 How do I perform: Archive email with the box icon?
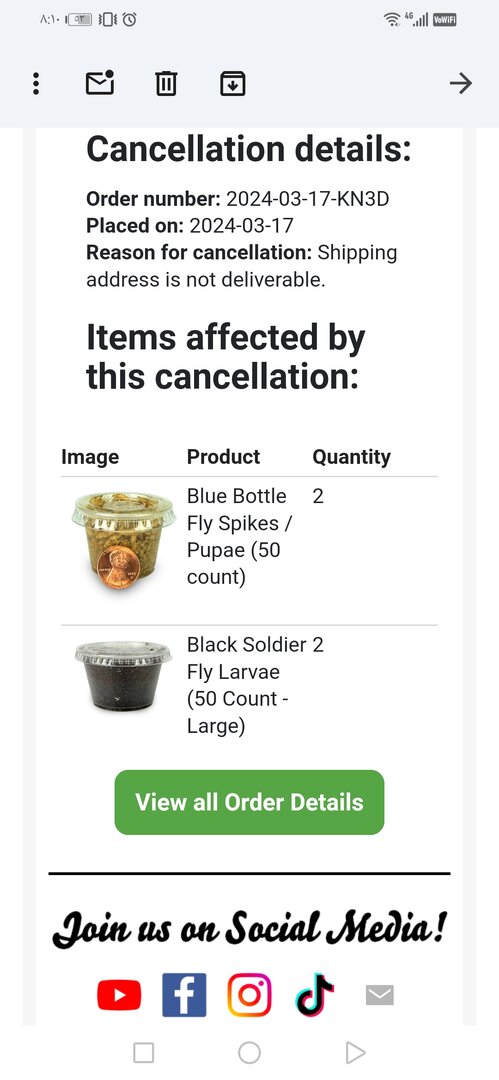[x=233, y=84]
